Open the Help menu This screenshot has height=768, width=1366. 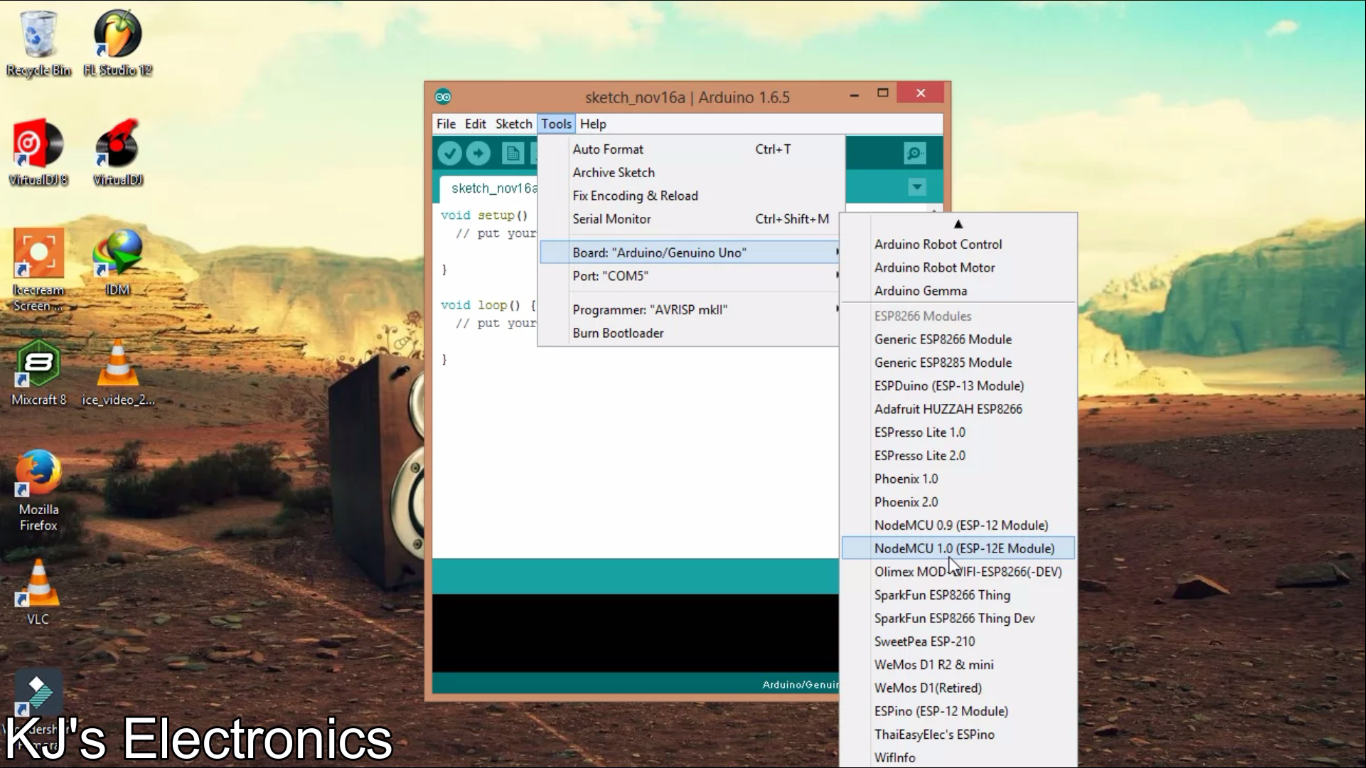(x=593, y=124)
